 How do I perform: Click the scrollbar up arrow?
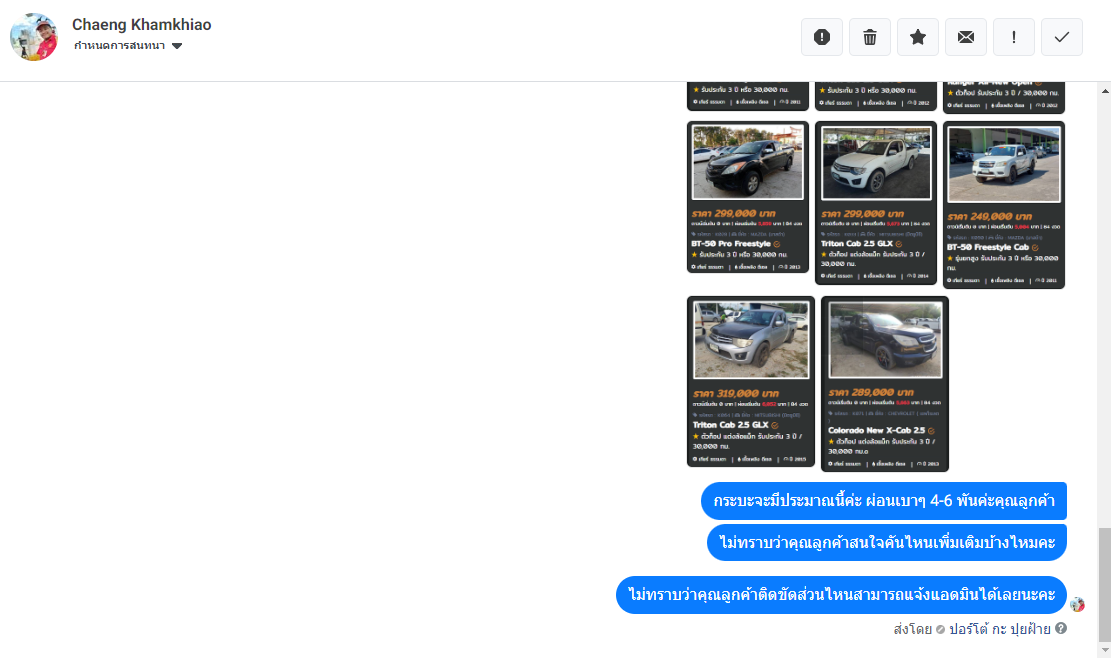(x=1105, y=91)
